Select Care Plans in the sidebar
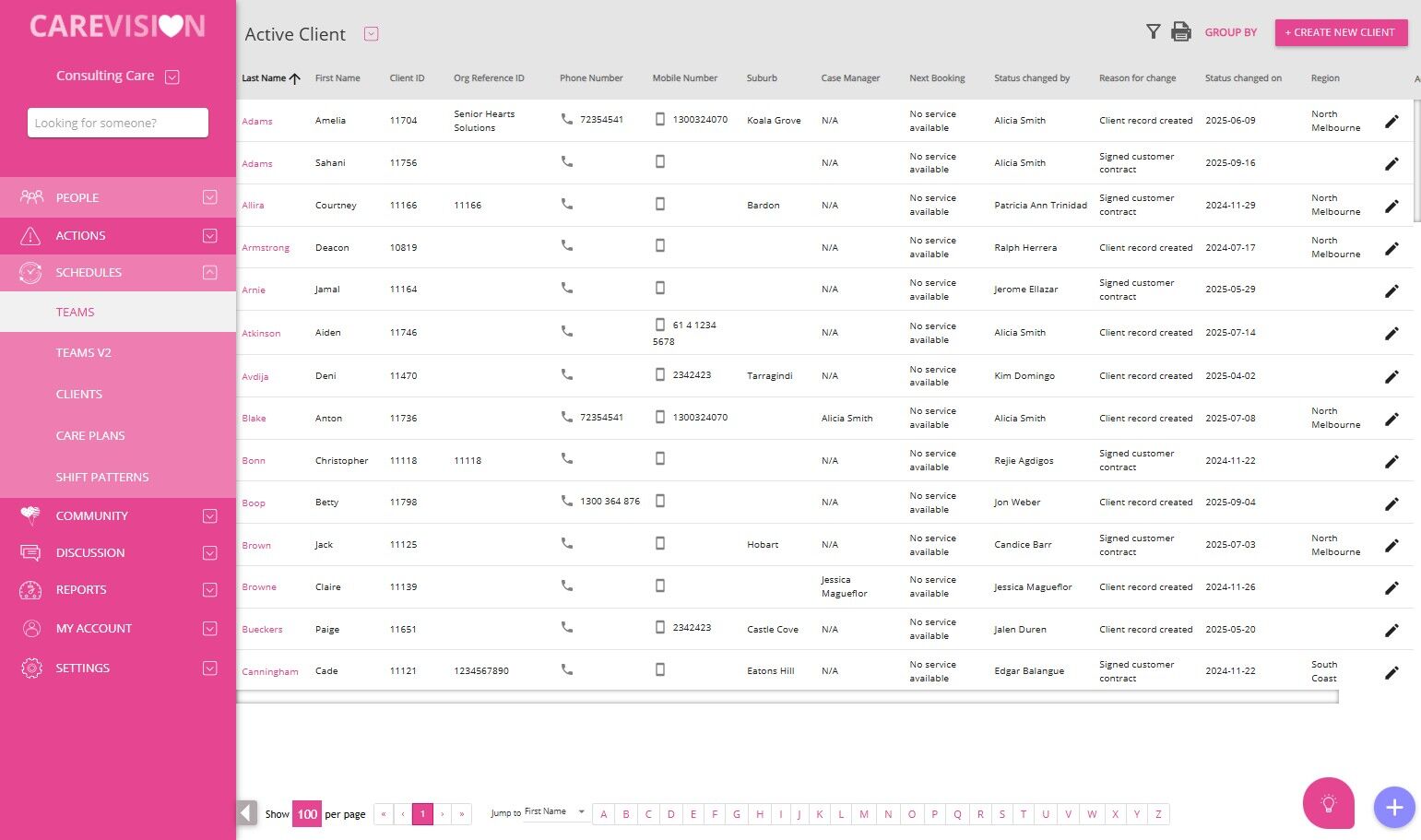 (x=90, y=436)
